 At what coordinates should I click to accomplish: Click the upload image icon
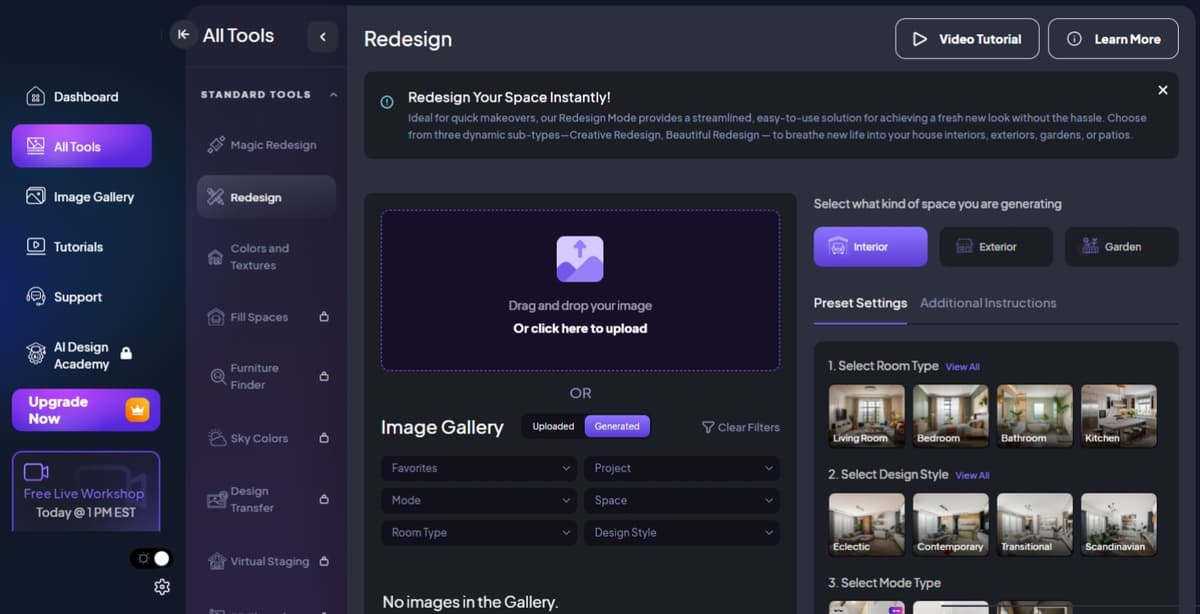tap(580, 259)
